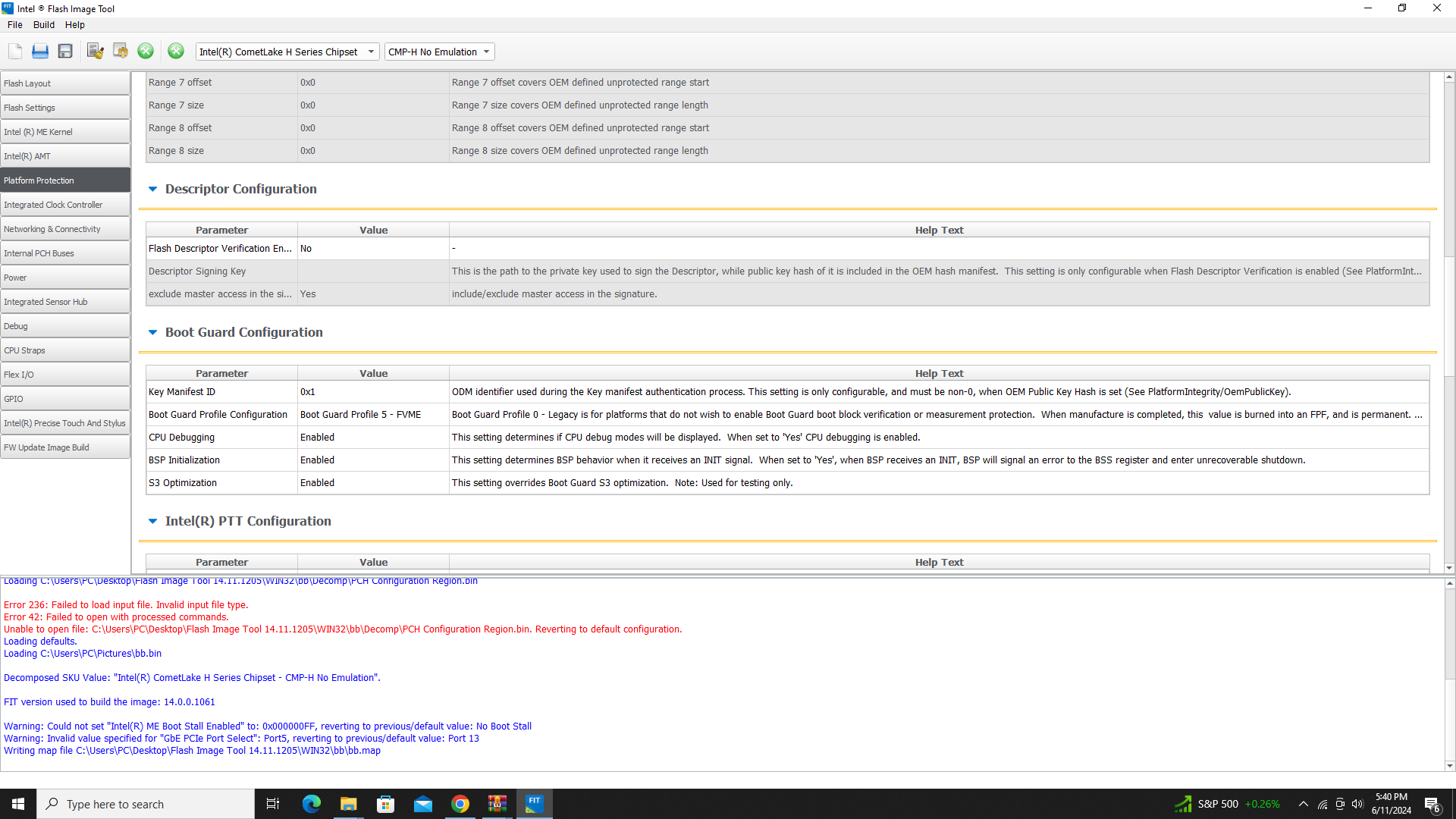Select the Range 8 offset value cell
The image size is (1456, 819).
[373, 128]
